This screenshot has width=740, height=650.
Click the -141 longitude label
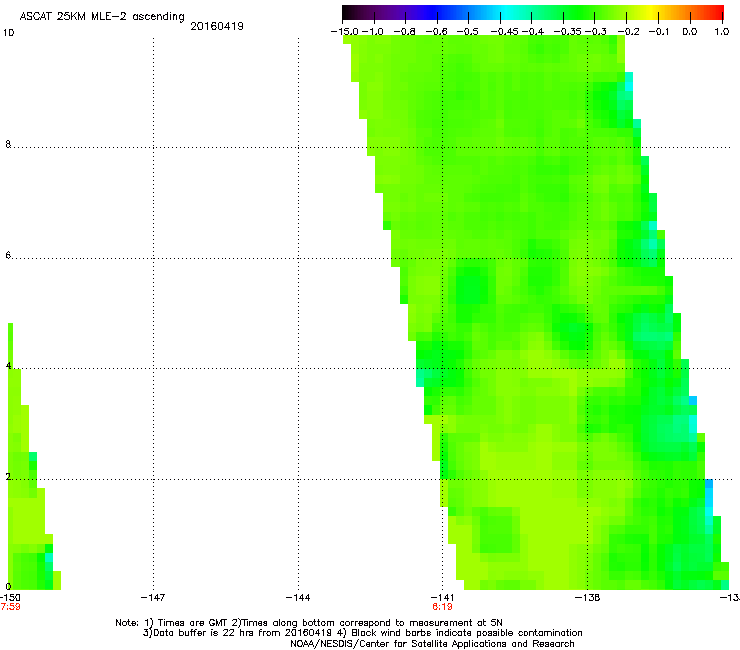[442, 598]
